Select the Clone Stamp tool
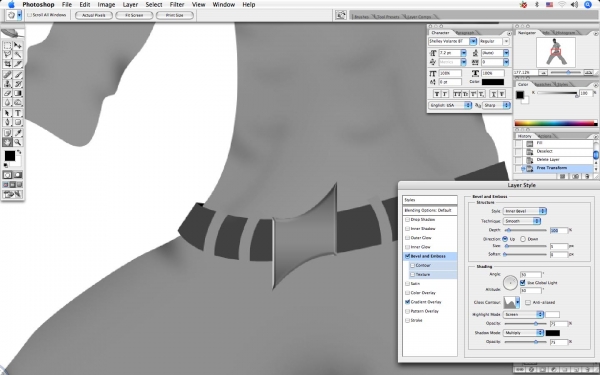 click(7, 84)
